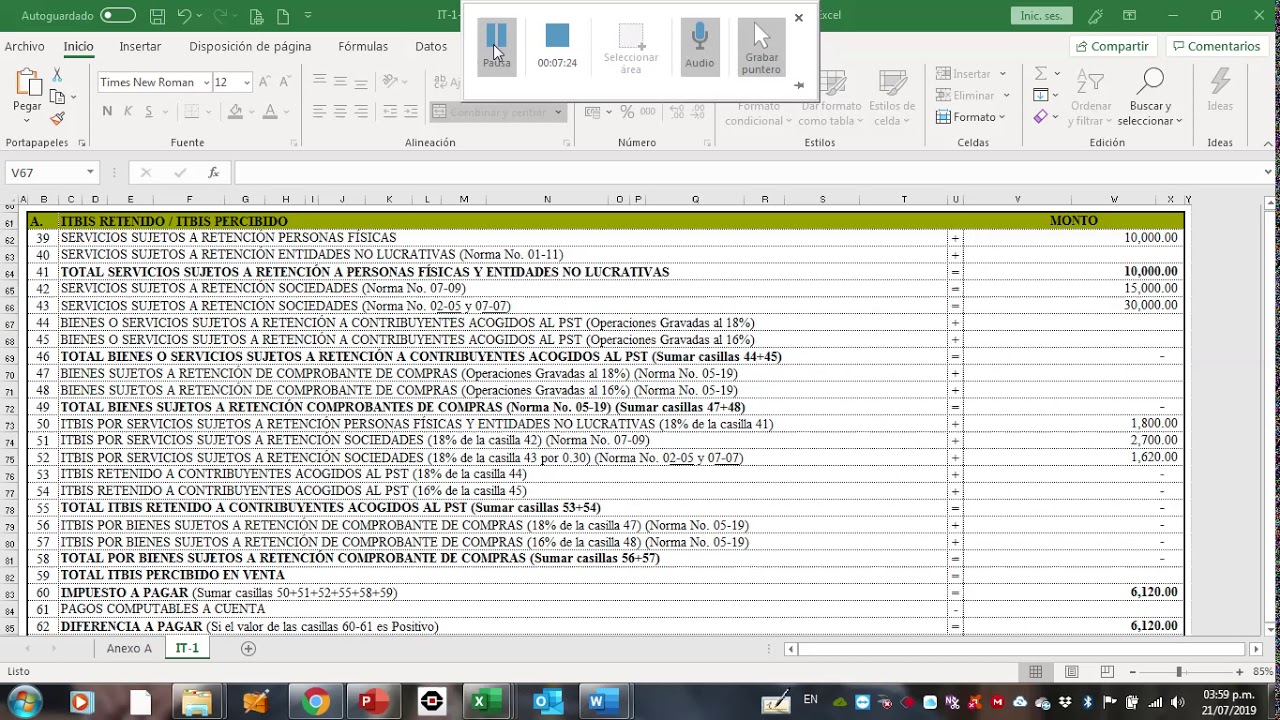Open Formato condicional dropdown
This screenshot has height=720, width=1280.
758,113
